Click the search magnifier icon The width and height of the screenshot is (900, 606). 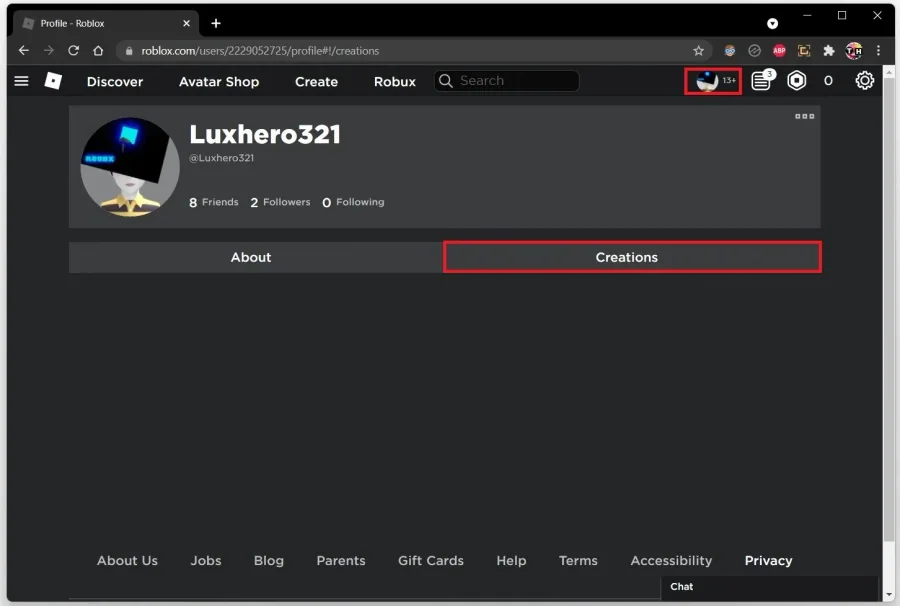[445, 81]
